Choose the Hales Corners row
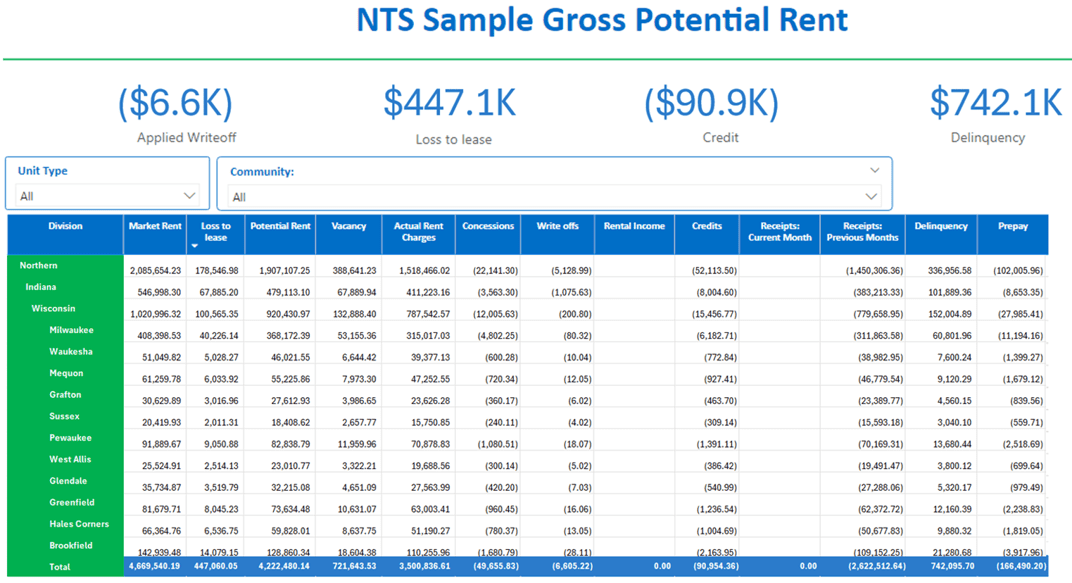 [x=78, y=524]
